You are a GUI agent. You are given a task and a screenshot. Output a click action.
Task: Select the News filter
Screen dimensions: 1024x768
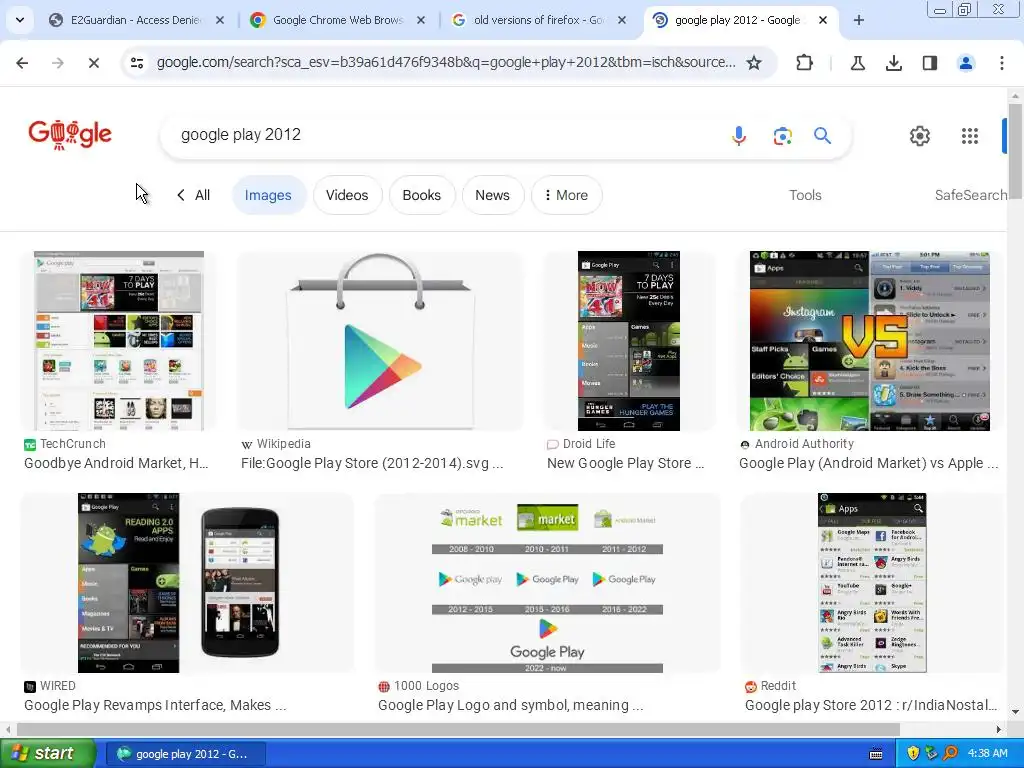[492, 195]
